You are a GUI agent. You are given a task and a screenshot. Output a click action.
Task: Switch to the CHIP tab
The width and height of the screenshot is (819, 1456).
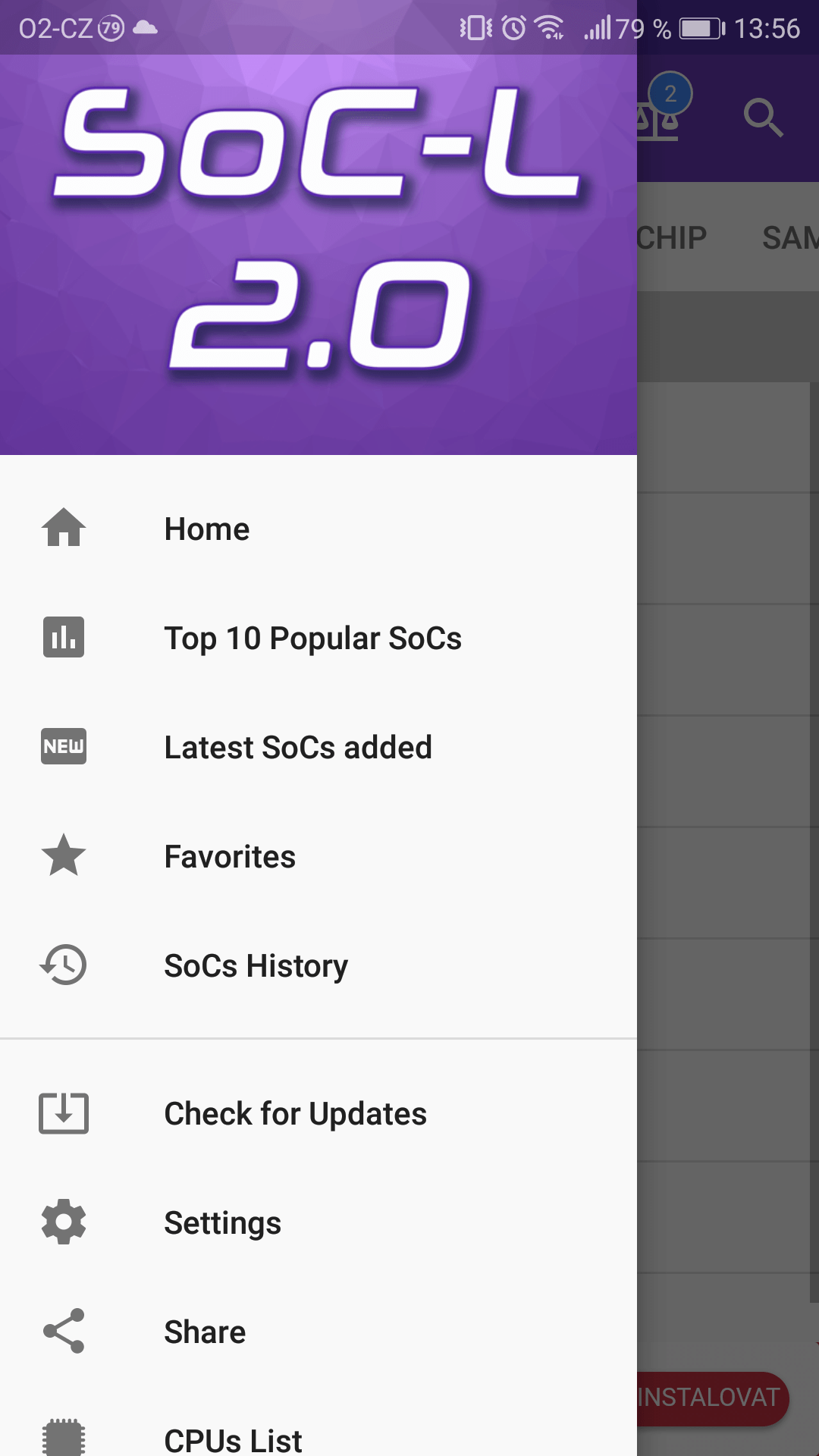pyautogui.click(x=672, y=238)
